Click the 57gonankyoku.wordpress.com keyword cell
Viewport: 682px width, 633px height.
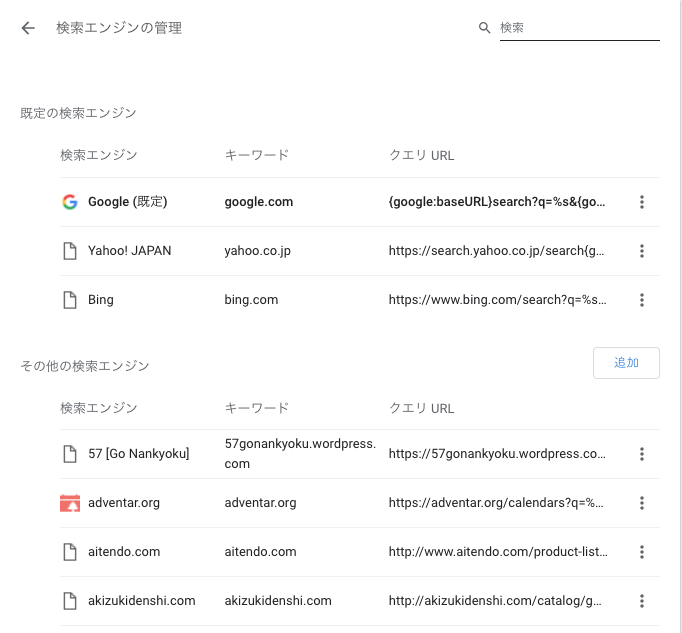(300, 454)
